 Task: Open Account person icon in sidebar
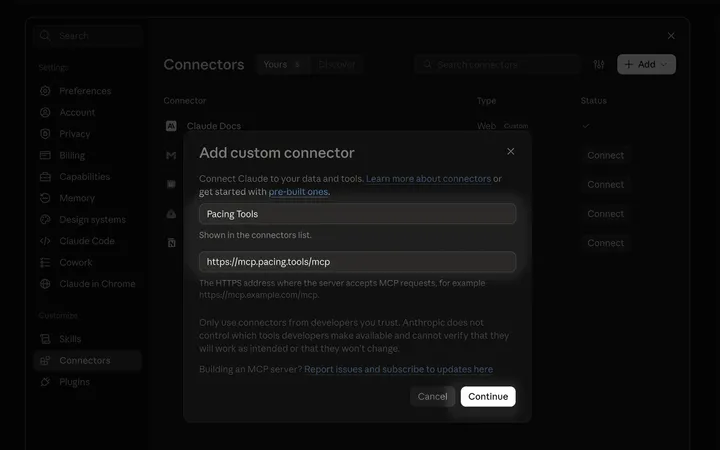pos(45,112)
